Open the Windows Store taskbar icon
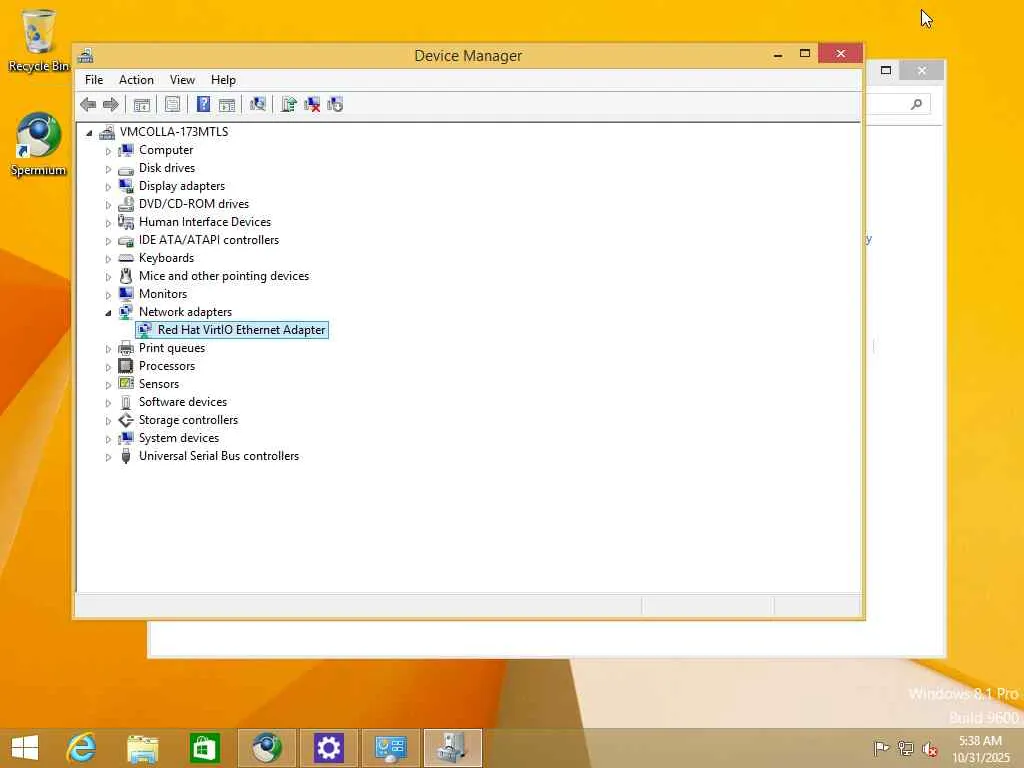1024x768 pixels. pos(204,748)
